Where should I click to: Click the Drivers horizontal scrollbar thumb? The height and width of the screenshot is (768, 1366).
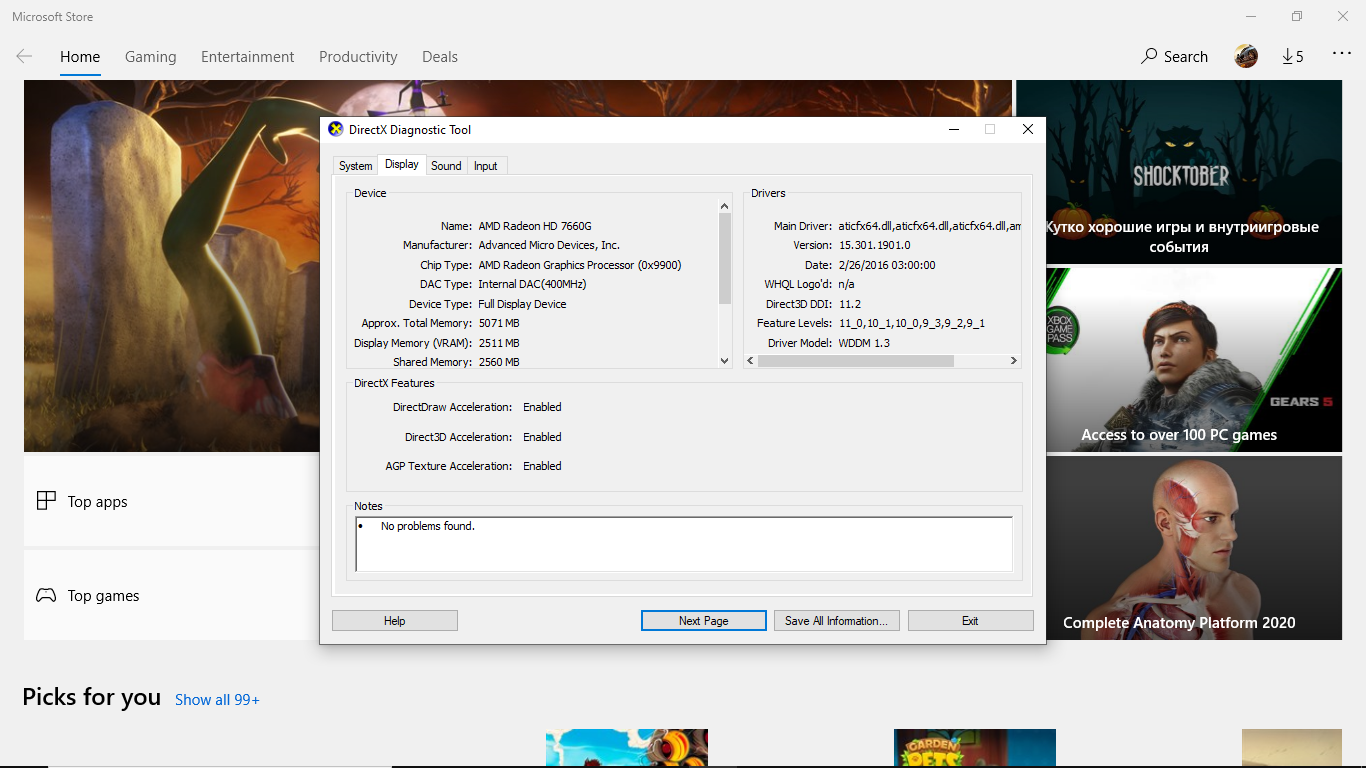click(x=856, y=361)
